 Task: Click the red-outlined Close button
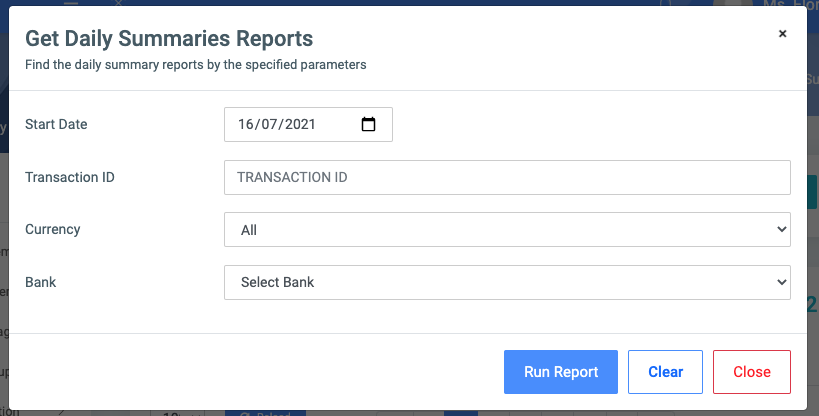(751, 372)
